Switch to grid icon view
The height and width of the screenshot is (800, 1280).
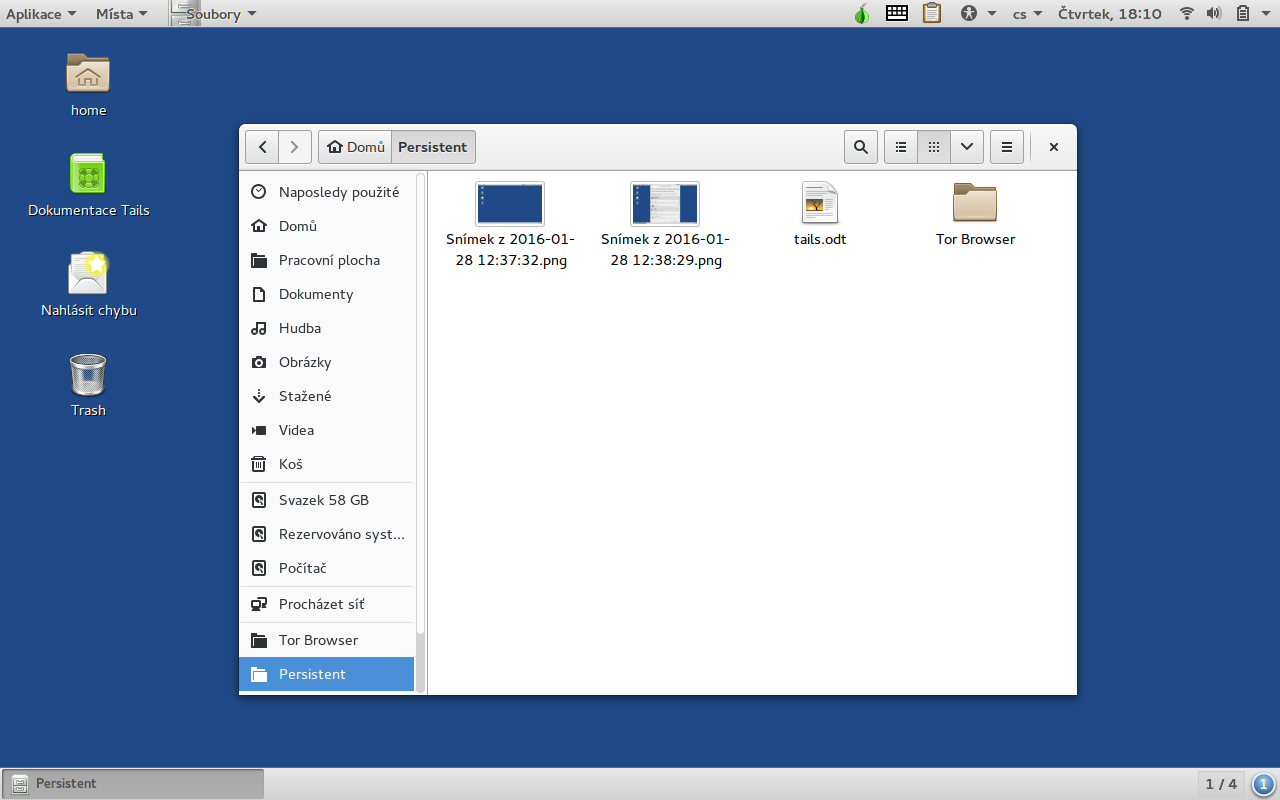coord(934,147)
